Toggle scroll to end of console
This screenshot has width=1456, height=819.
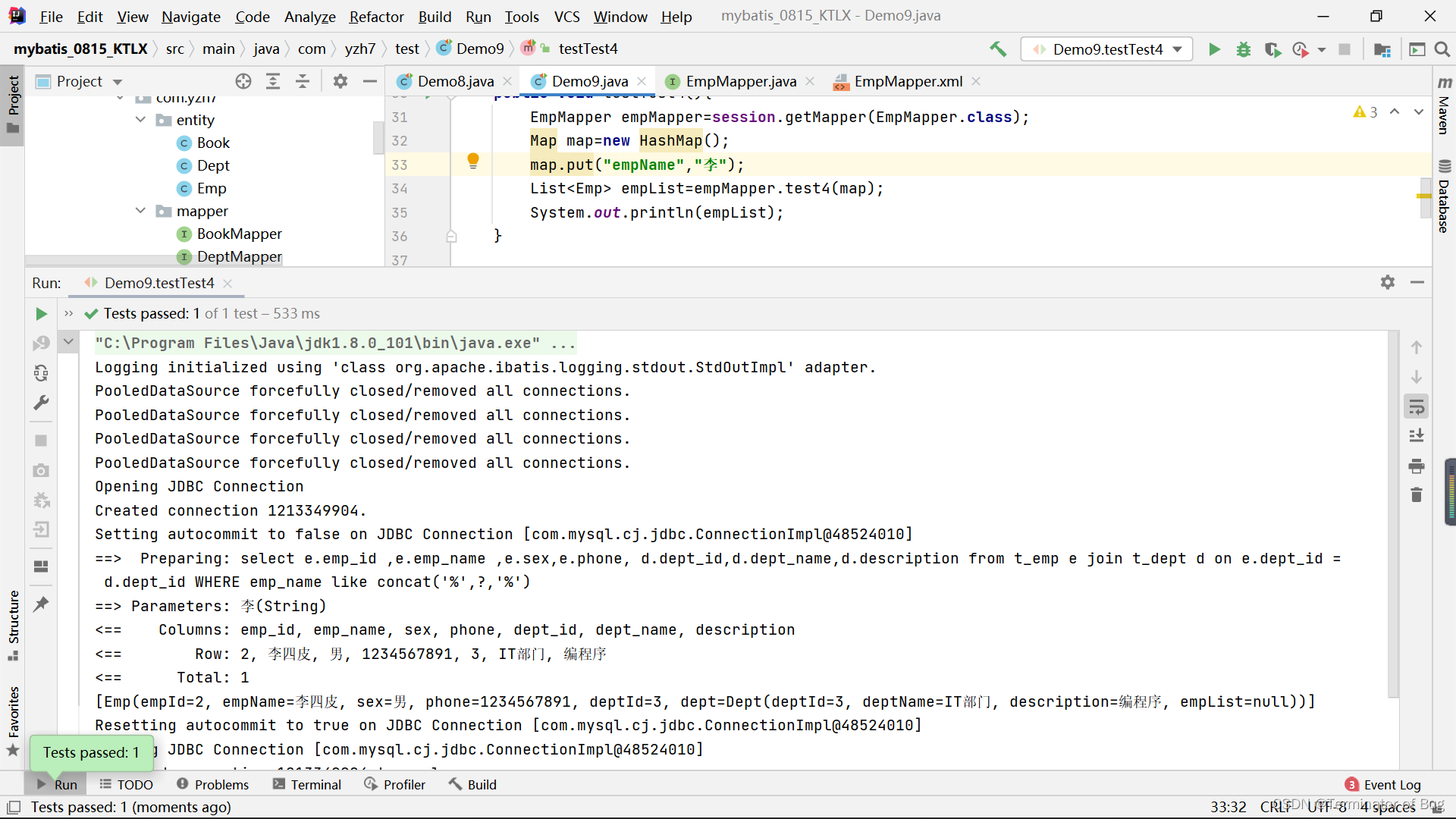pyautogui.click(x=1417, y=436)
